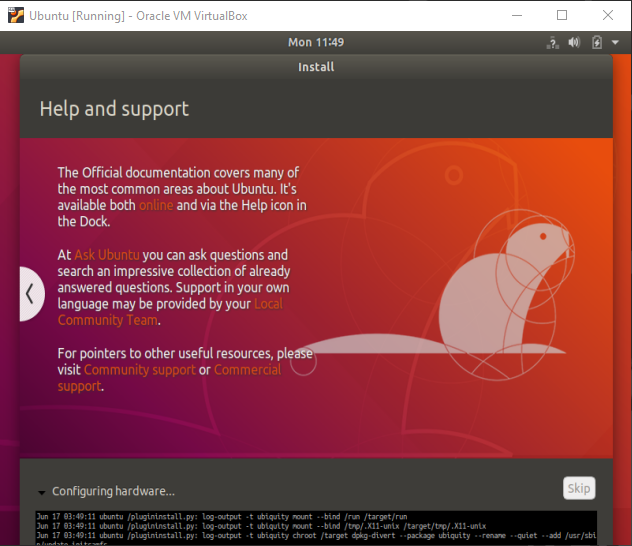Click the 'Configuring hardware...' status text
Screen dimensions: 632x546
(113, 491)
